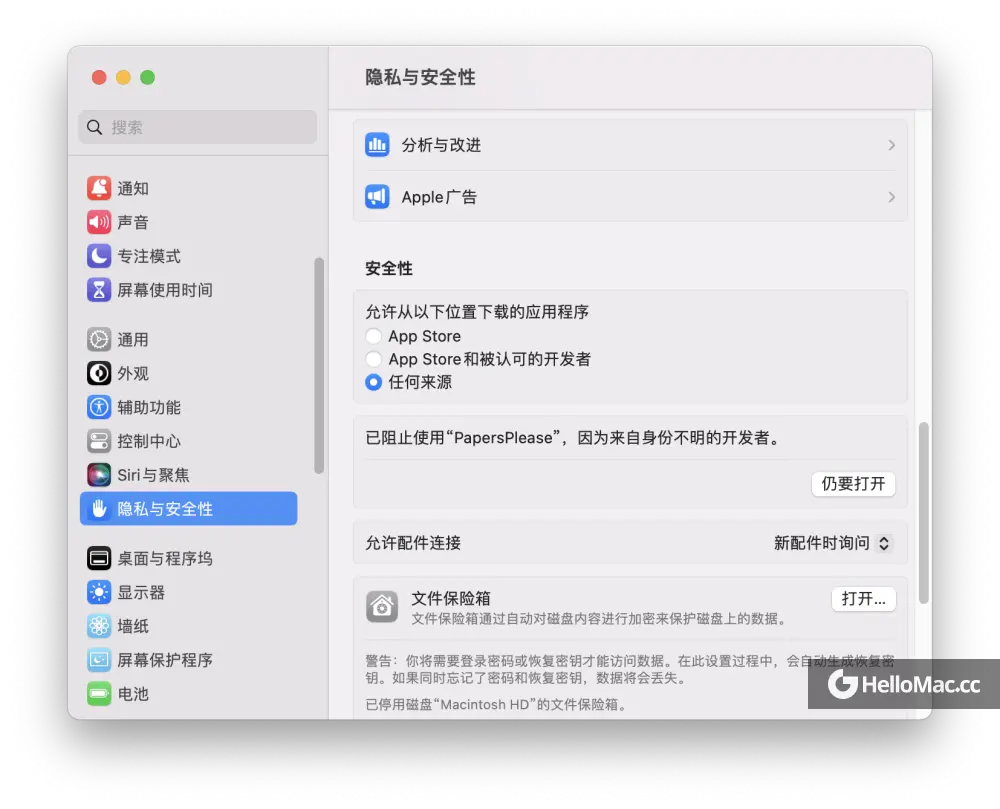Expand the Apple 广告 row chevron
Image resolution: width=1000 pixels, height=809 pixels.
(x=891, y=197)
